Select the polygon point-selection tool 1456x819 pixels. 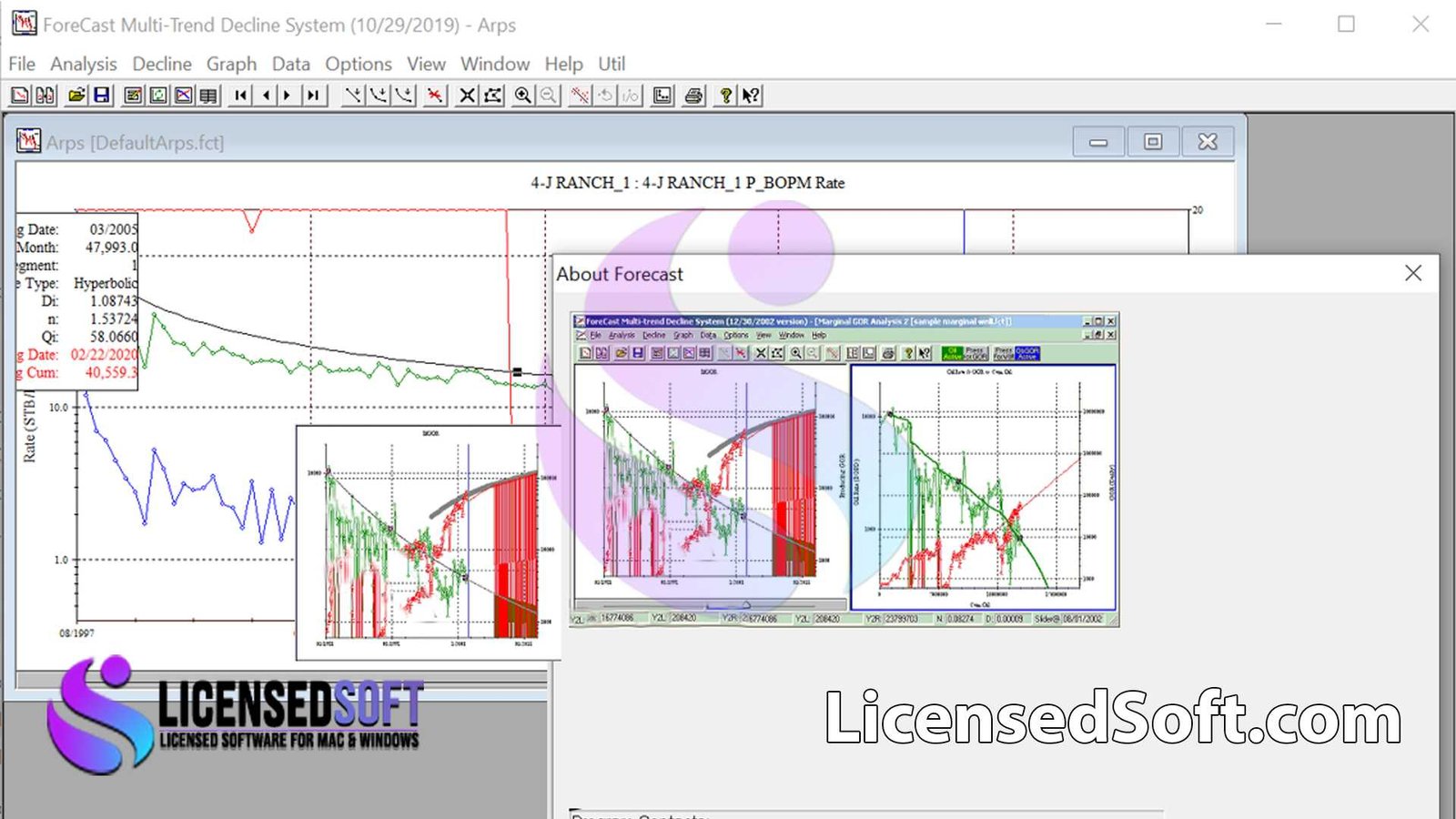(x=492, y=95)
